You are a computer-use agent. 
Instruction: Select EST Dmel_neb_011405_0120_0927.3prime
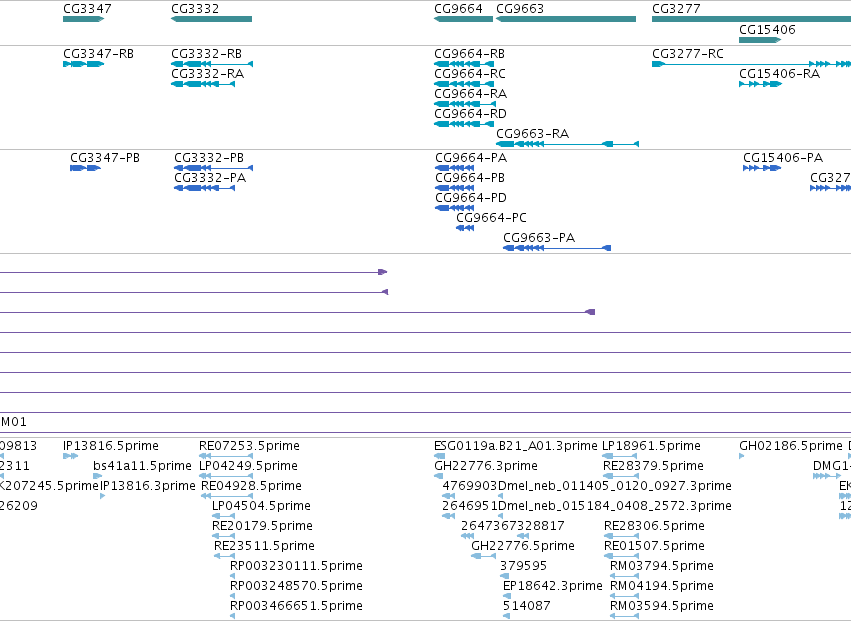500,496
